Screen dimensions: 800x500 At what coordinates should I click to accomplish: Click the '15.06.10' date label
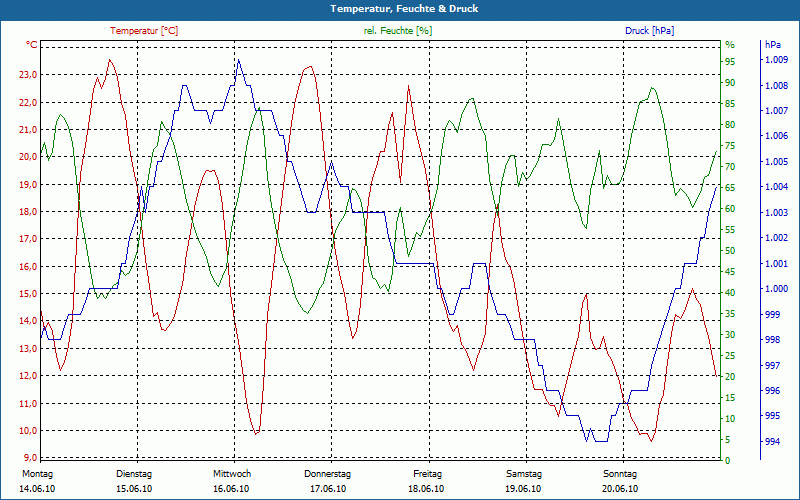(x=134, y=489)
